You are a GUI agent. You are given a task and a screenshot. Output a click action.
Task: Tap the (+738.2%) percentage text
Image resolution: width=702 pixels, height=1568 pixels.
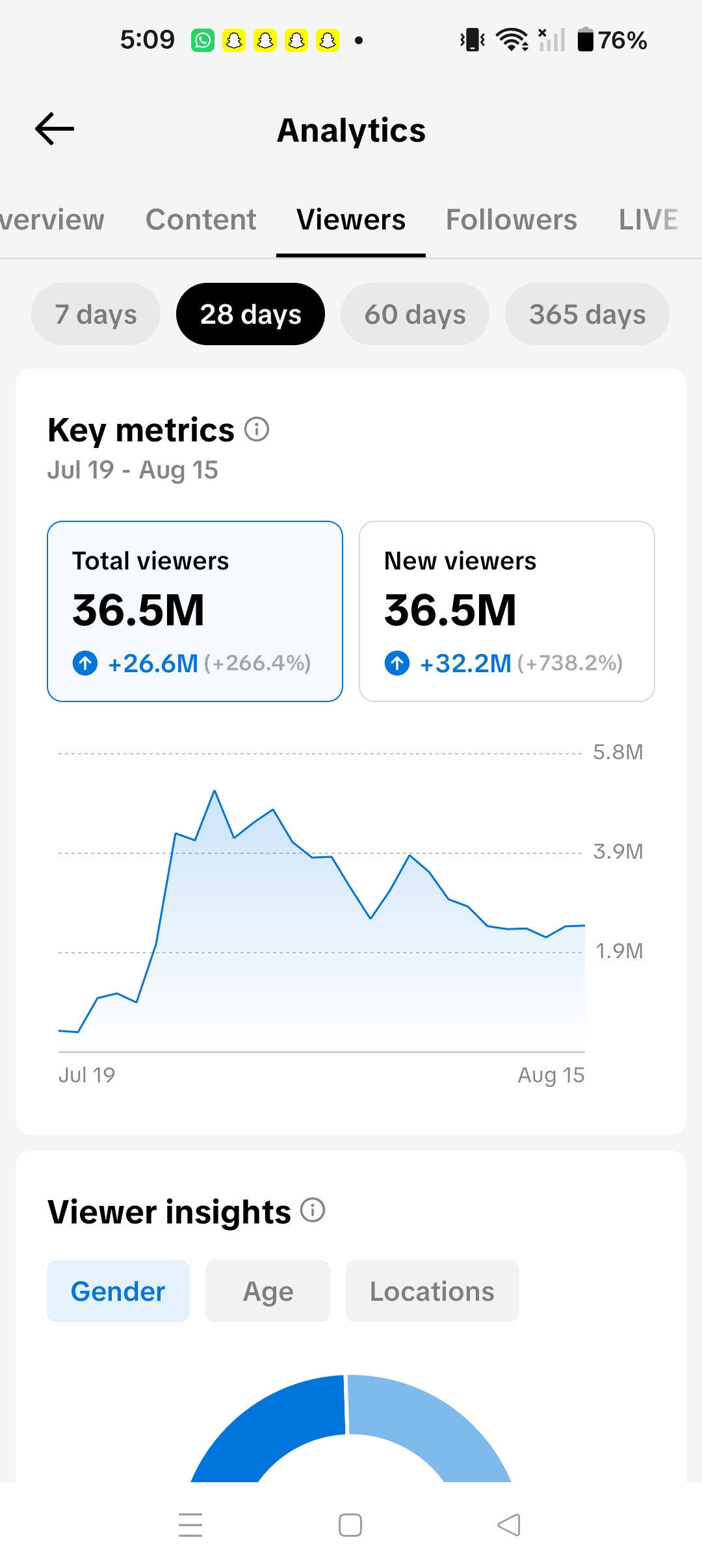coord(570,663)
